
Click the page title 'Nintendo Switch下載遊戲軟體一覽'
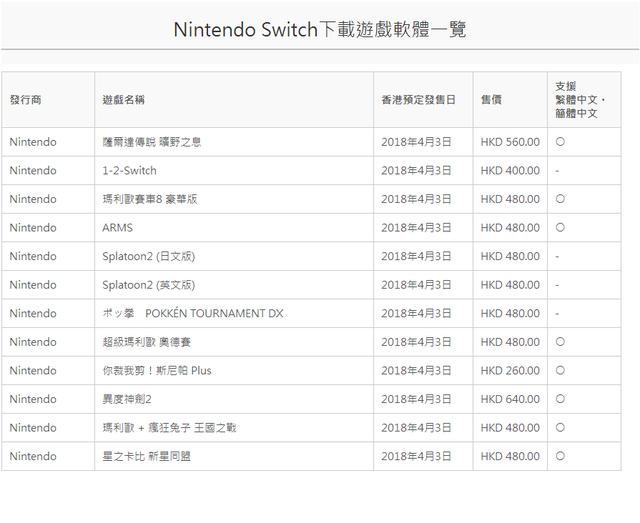320,29
